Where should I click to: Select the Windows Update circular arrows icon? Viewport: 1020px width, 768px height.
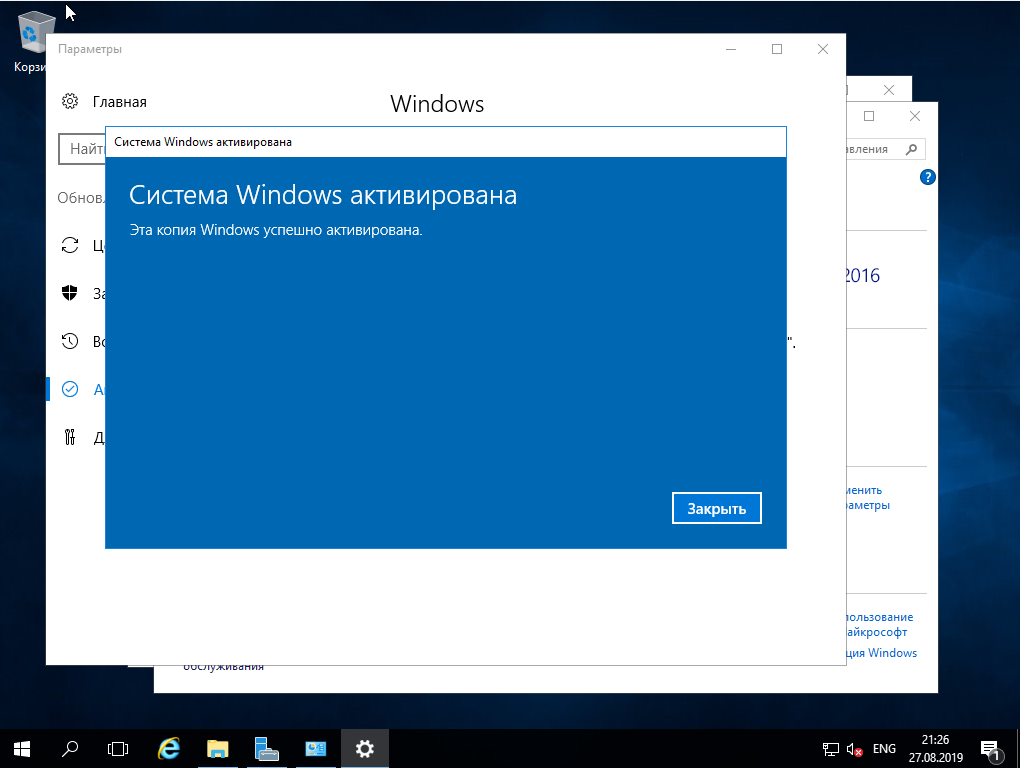click(70, 245)
